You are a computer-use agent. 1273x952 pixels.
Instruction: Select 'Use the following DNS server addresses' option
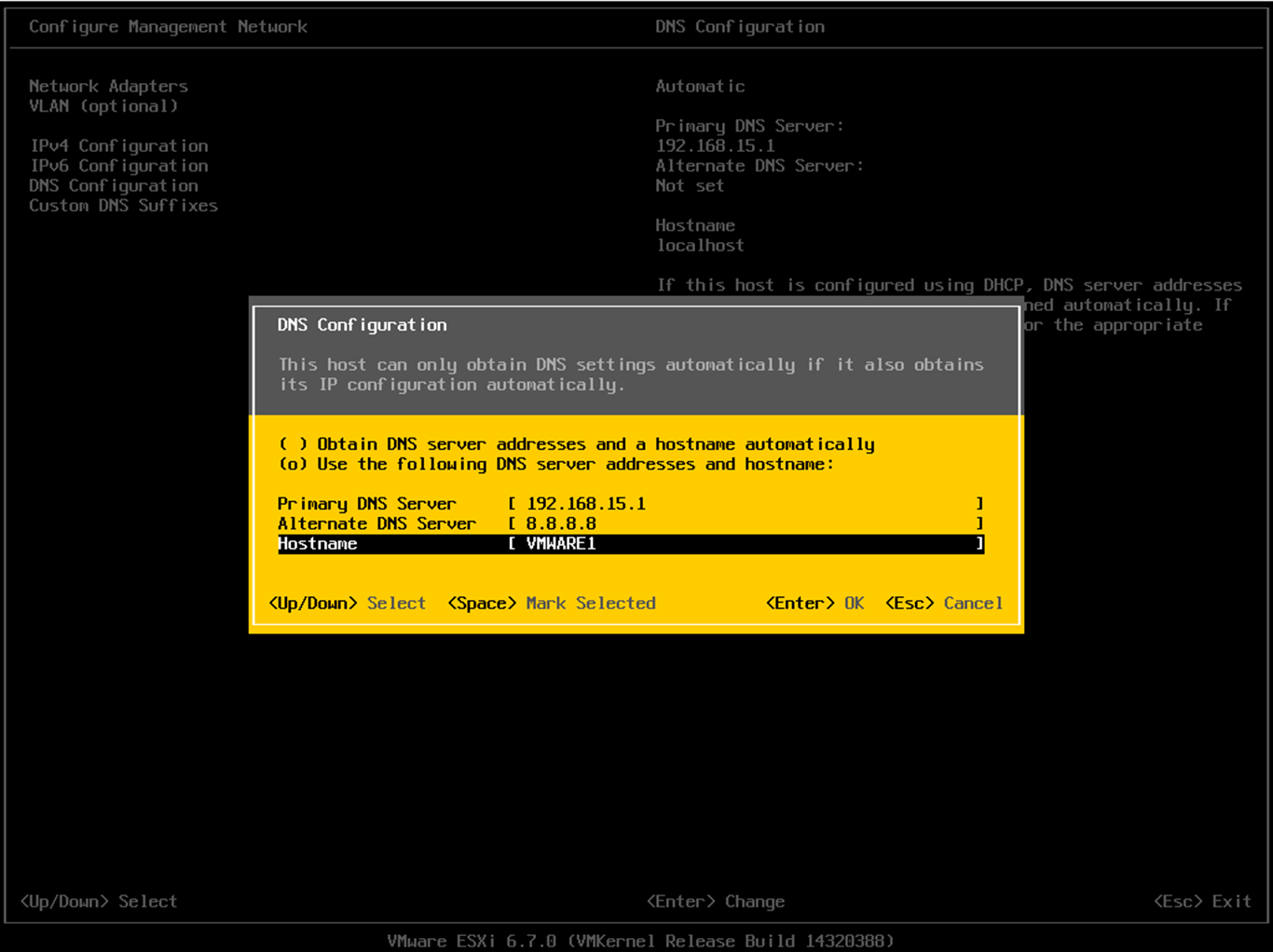tap(556, 464)
